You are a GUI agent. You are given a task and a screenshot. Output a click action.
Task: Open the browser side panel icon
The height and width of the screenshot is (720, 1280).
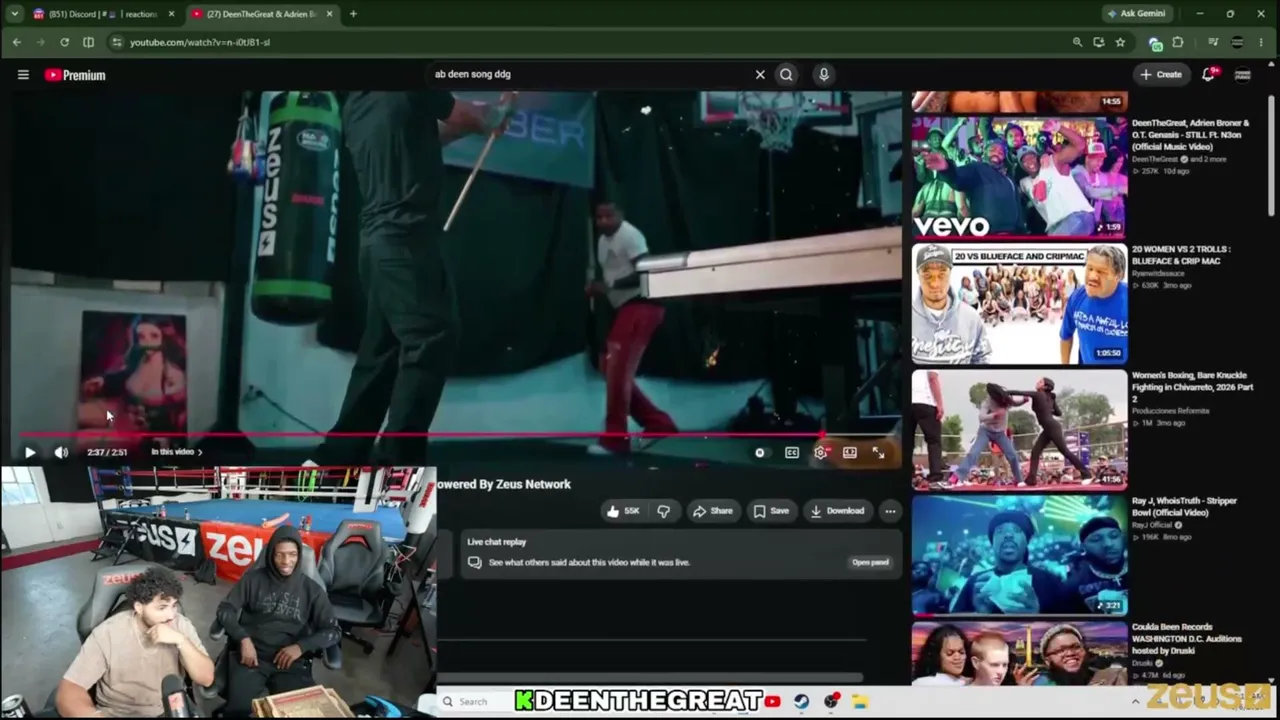click(x=88, y=42)
